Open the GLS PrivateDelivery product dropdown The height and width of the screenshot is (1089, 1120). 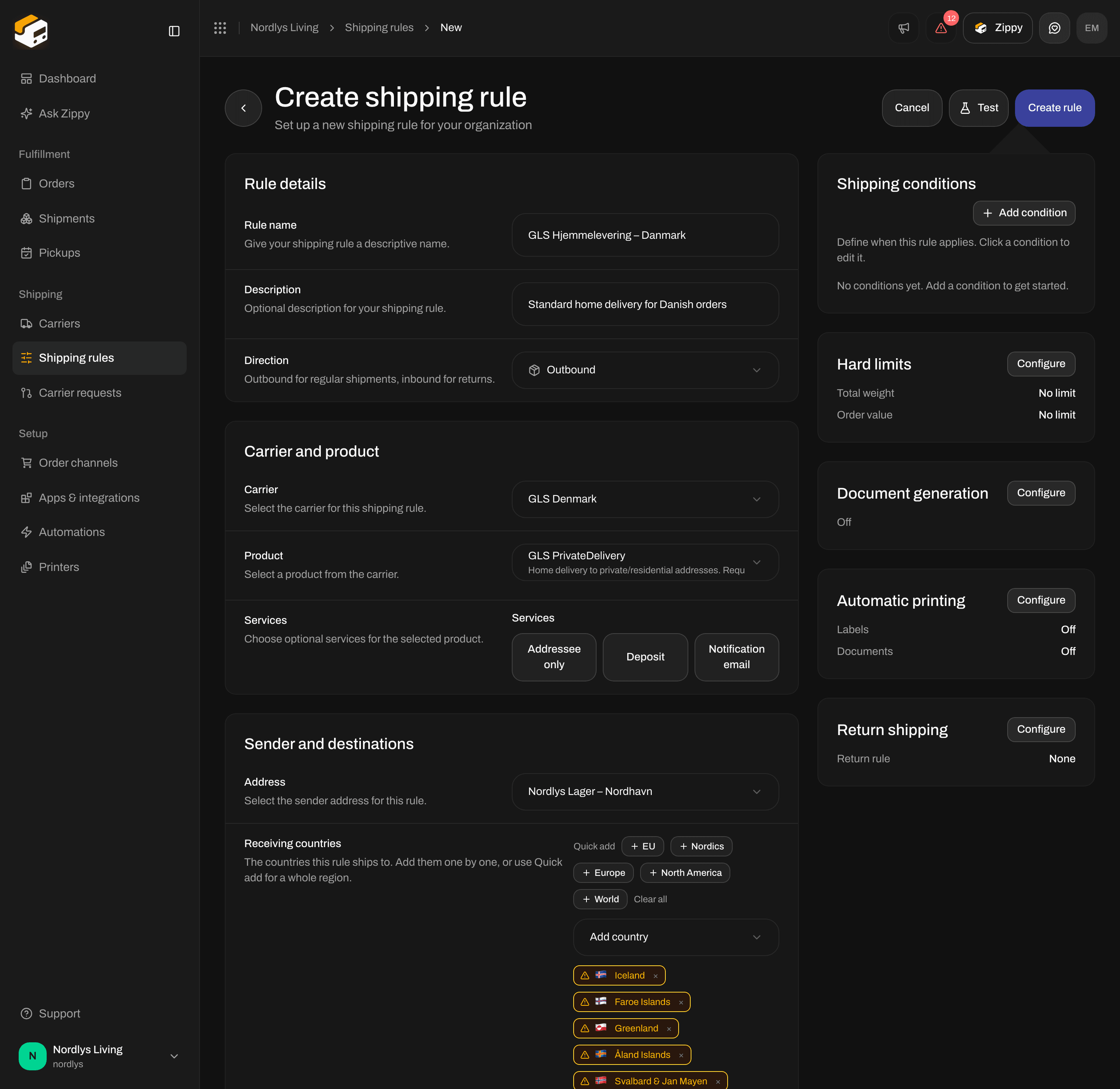[x=645, y=562]
